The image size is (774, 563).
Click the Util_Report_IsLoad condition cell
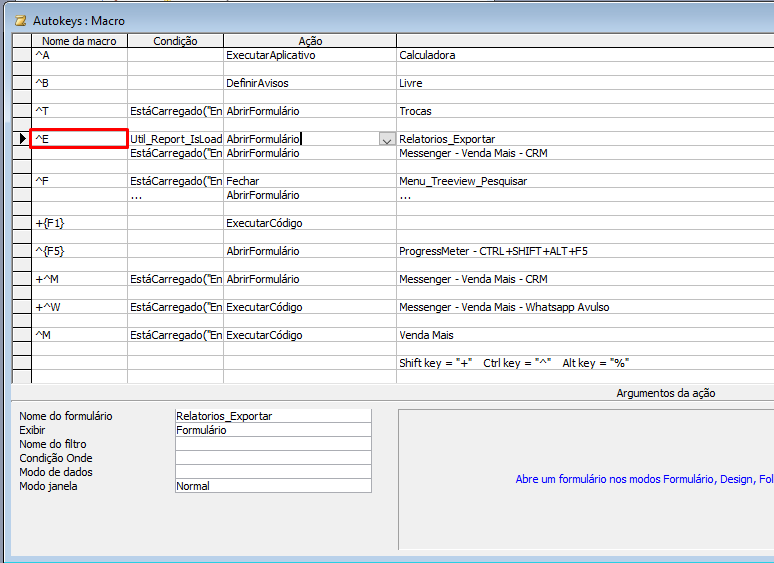coord(175,139)
